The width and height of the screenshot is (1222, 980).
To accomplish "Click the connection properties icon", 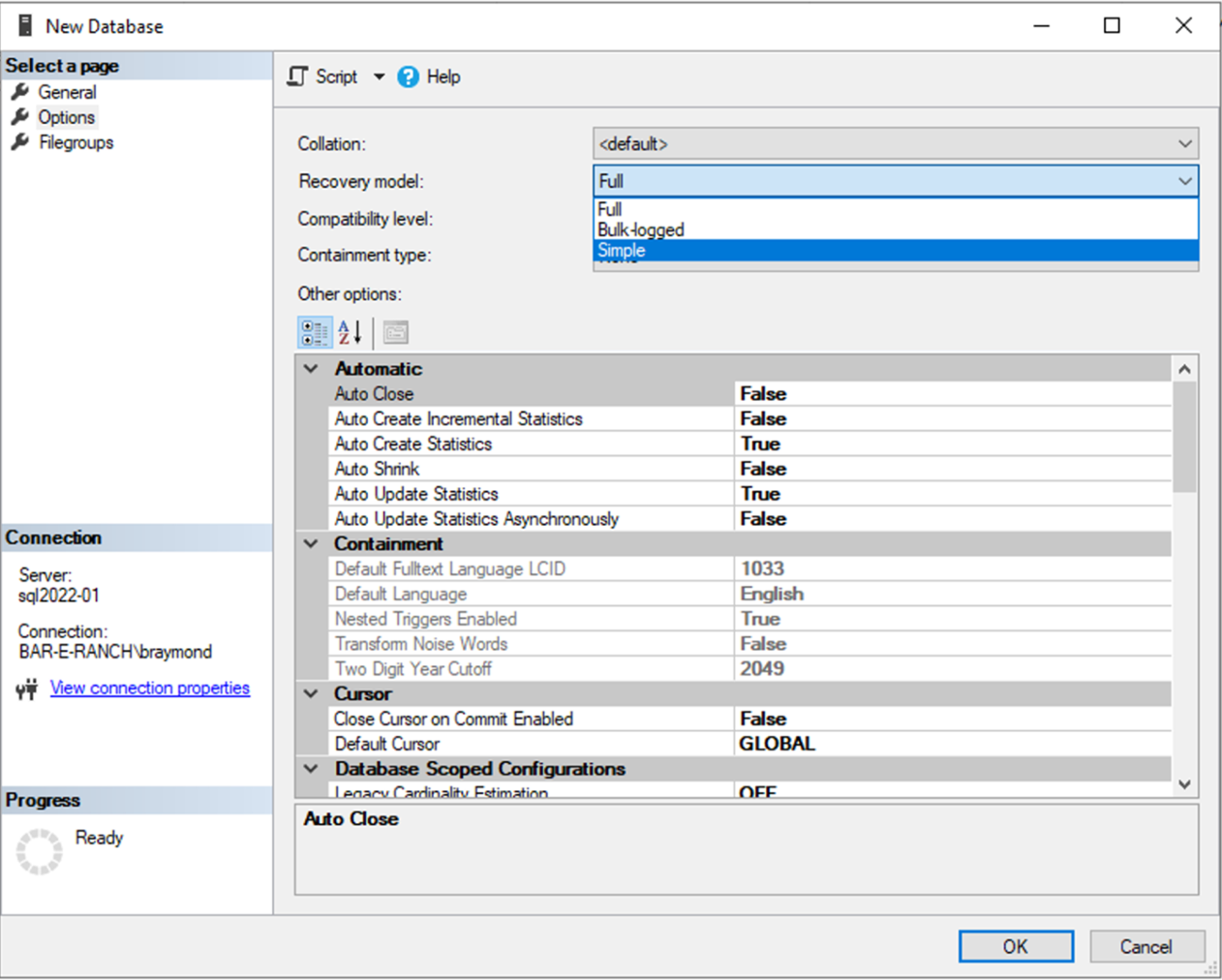I will (26, 689).
